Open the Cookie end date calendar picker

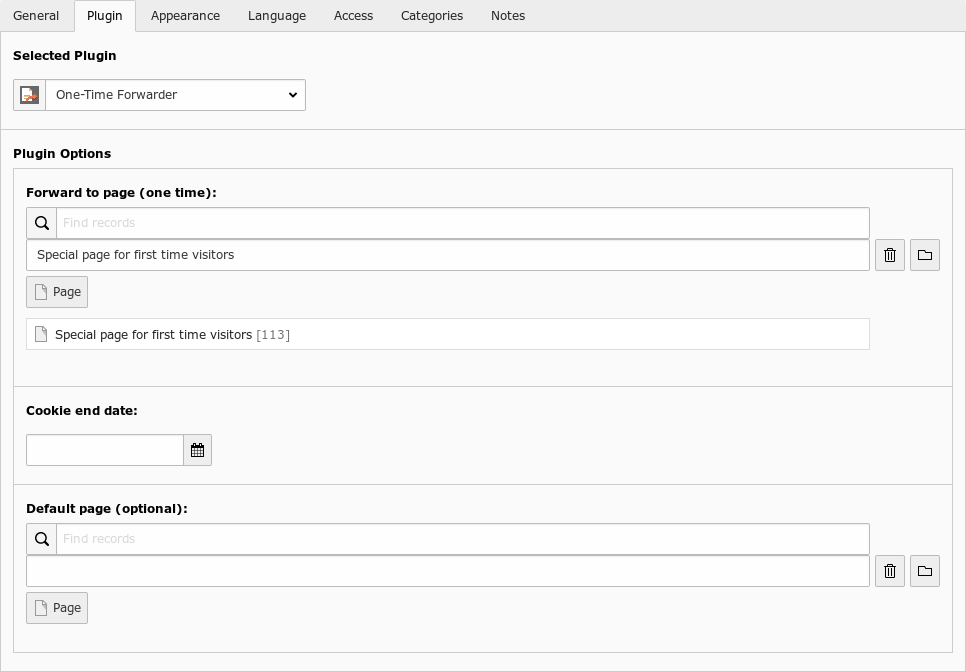[197, 450]
